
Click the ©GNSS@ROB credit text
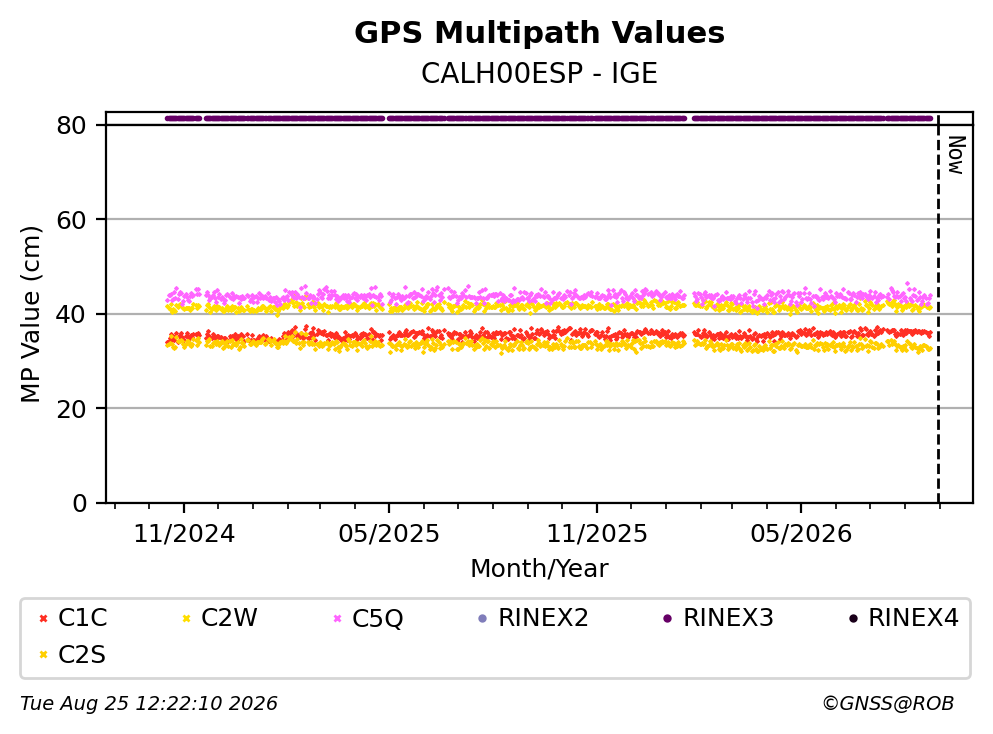tap(888, 704)
